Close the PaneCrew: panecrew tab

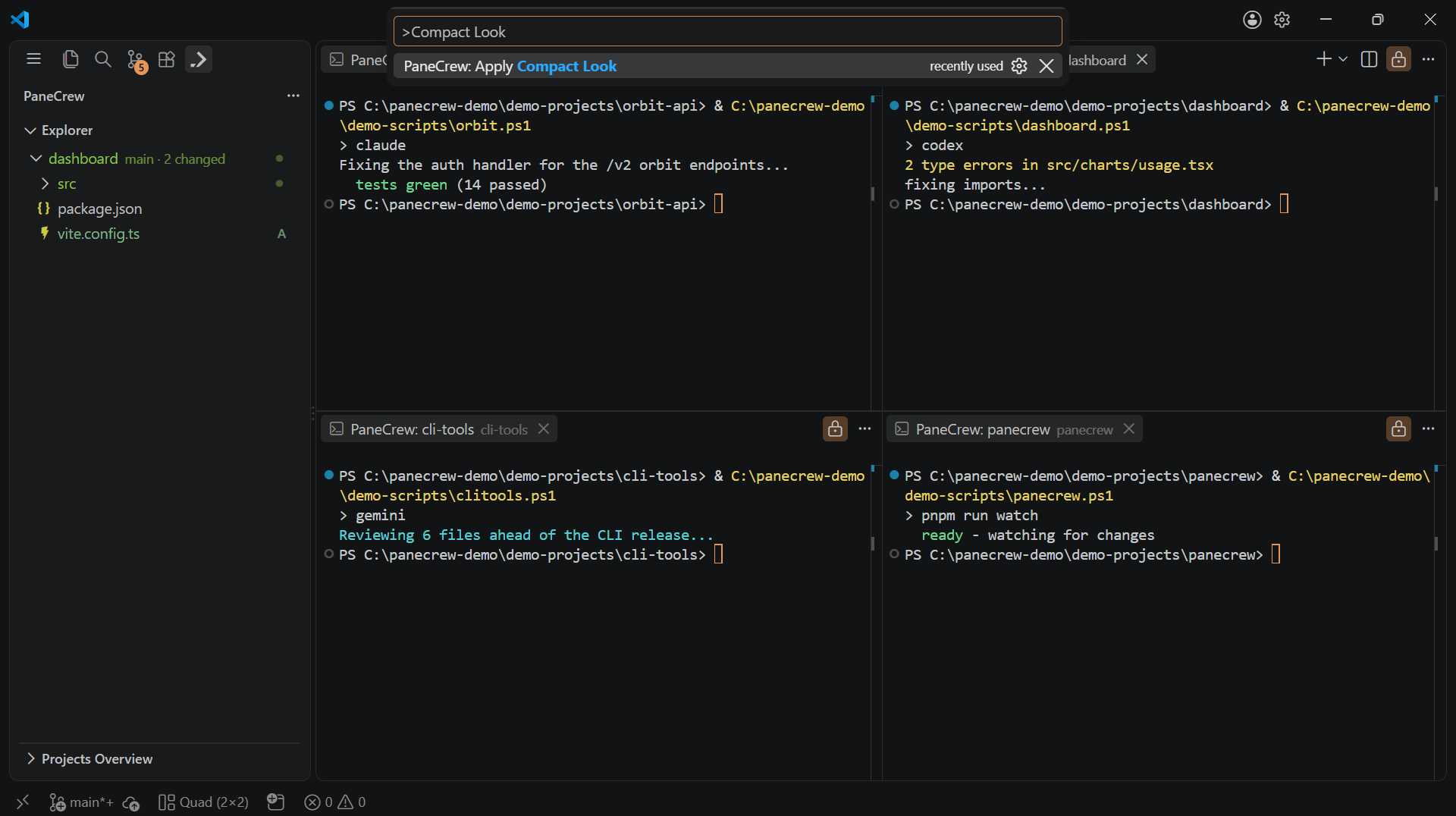coord(1129,428)
